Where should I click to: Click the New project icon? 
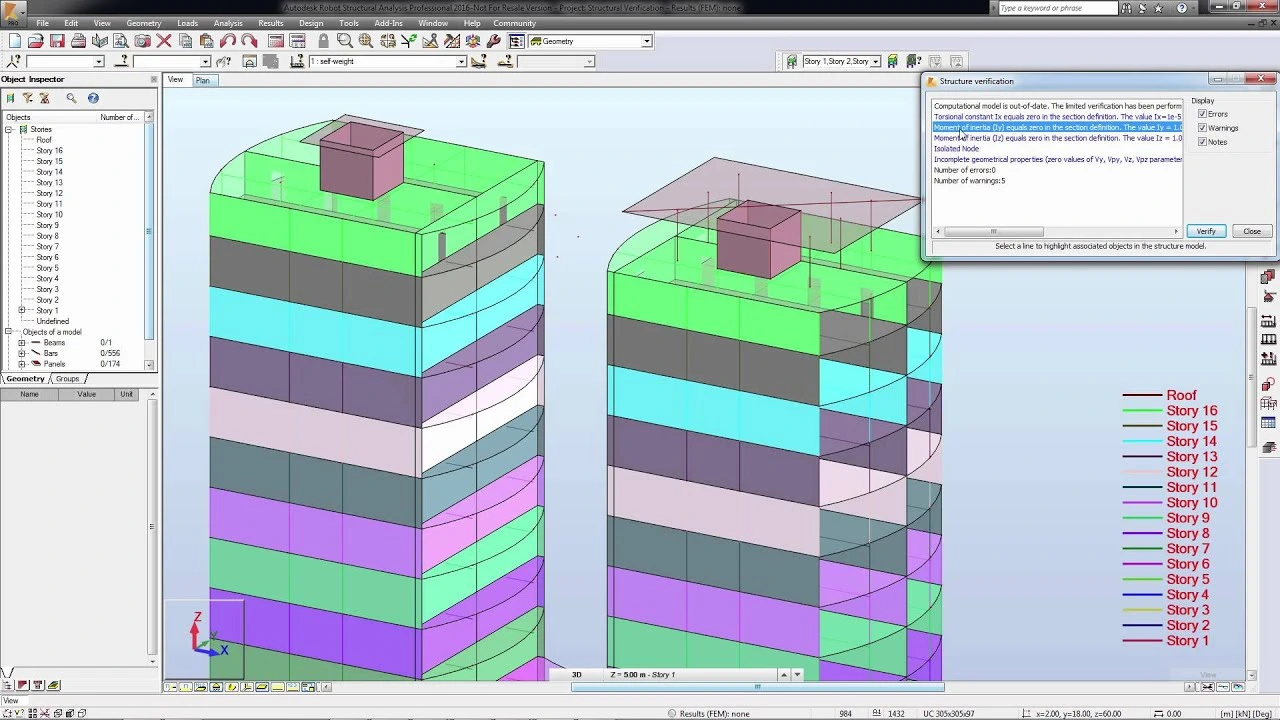click(14, 41)
